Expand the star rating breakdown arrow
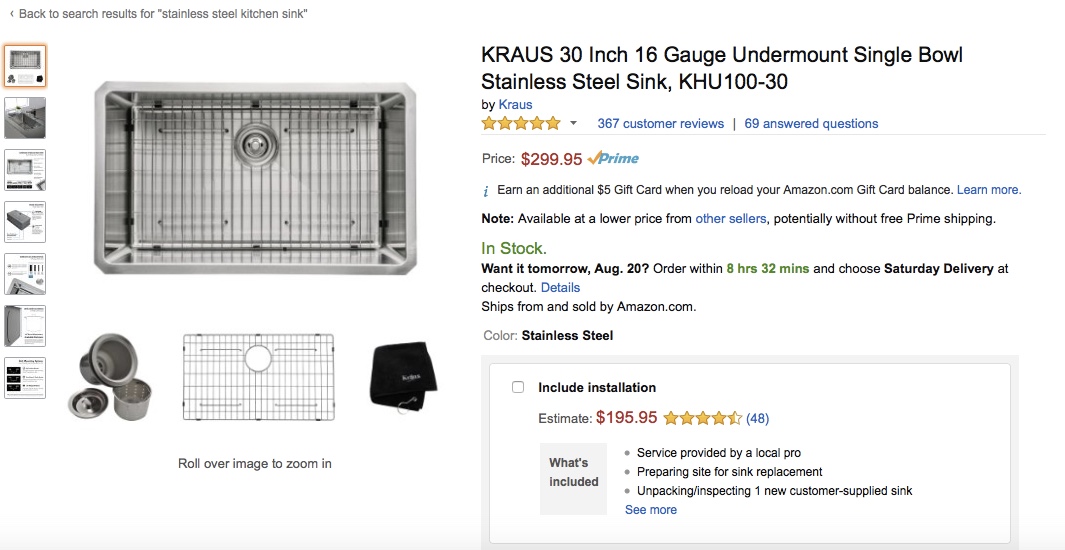 pyautogui.click(x=573, y=124)
